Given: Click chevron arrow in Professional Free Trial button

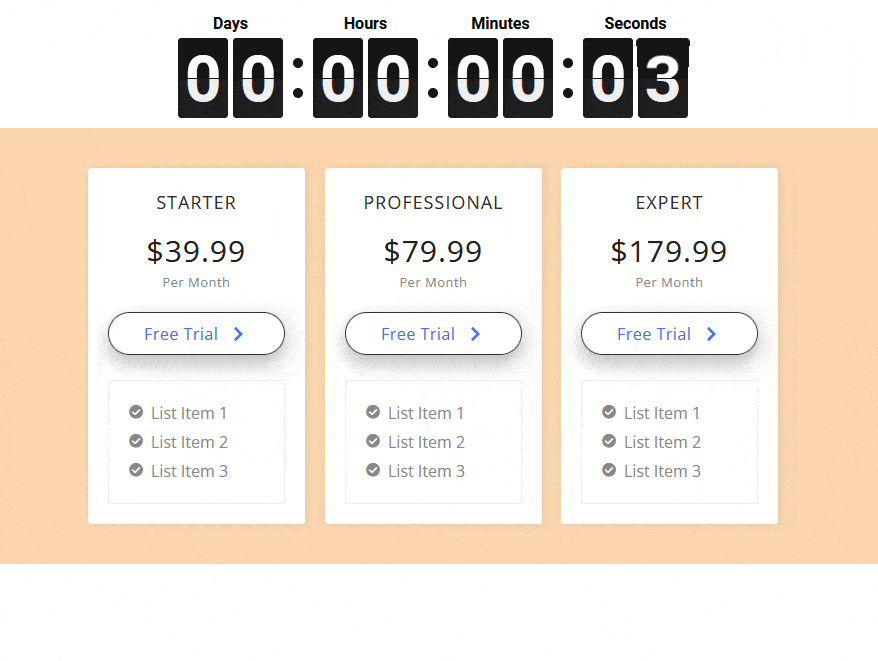Looking at the screenshot, I should (x=475, y=334).
